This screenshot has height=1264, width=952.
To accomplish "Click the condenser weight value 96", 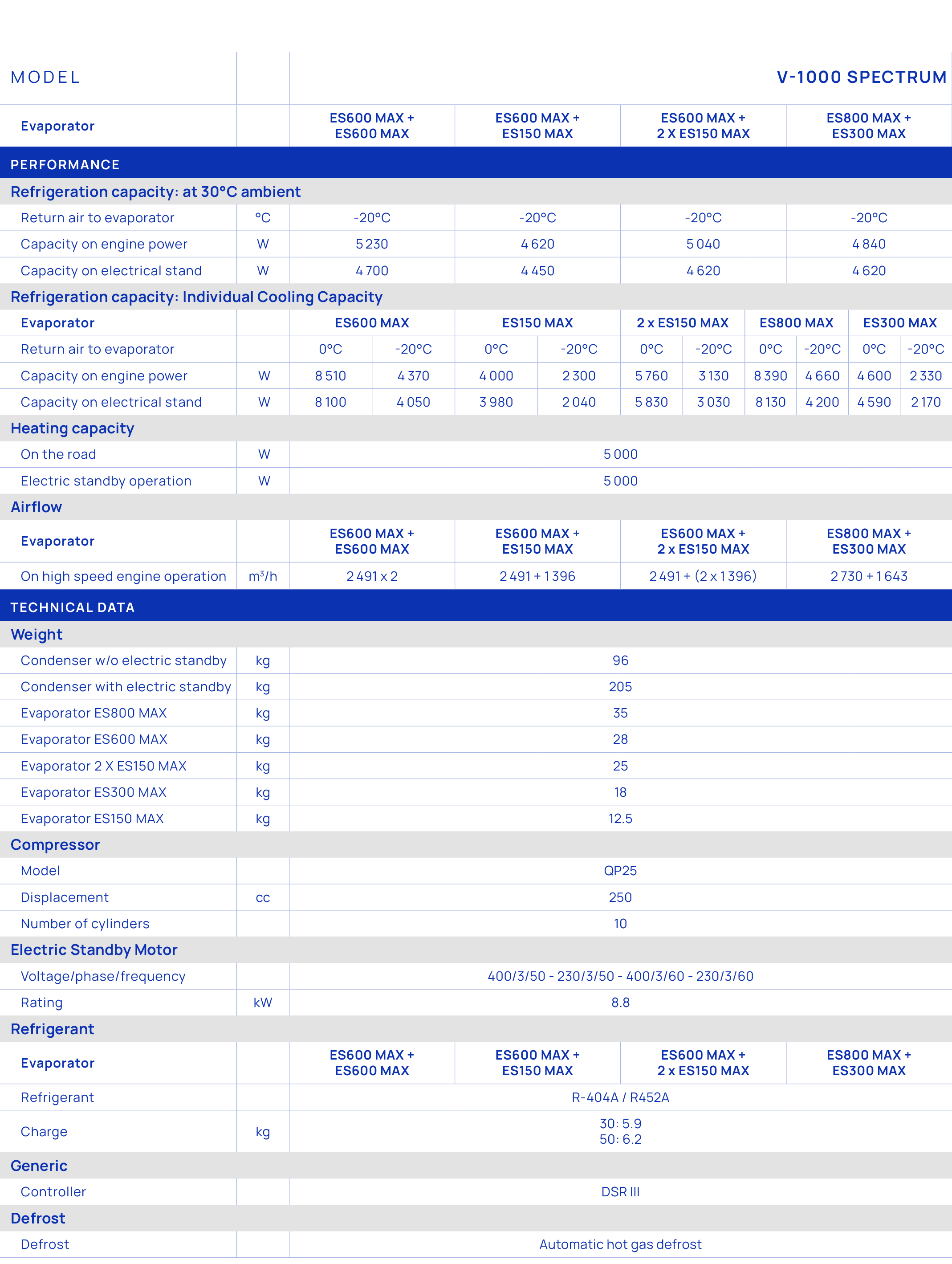I will (621, 661).
